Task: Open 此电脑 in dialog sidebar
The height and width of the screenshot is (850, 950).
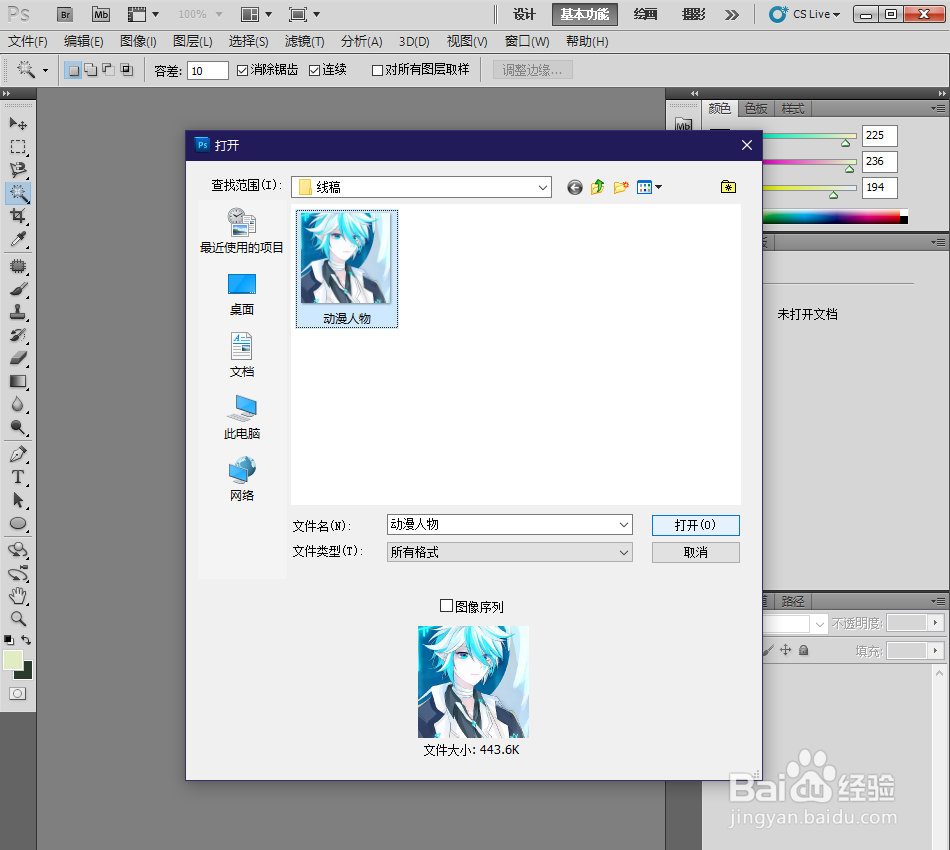Action: coord(242,417)
